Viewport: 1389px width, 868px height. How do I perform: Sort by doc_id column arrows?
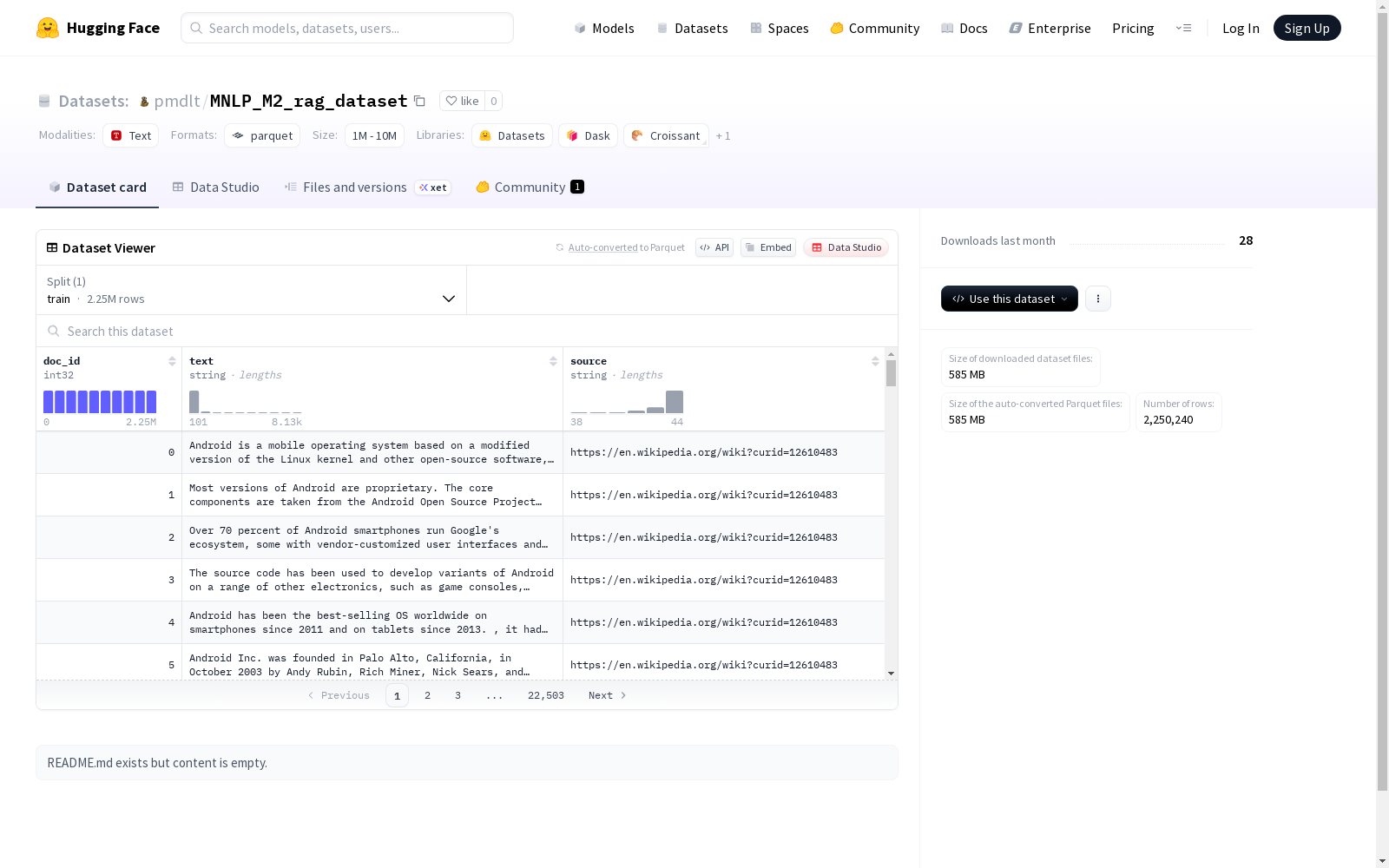(x=172, y=361)
